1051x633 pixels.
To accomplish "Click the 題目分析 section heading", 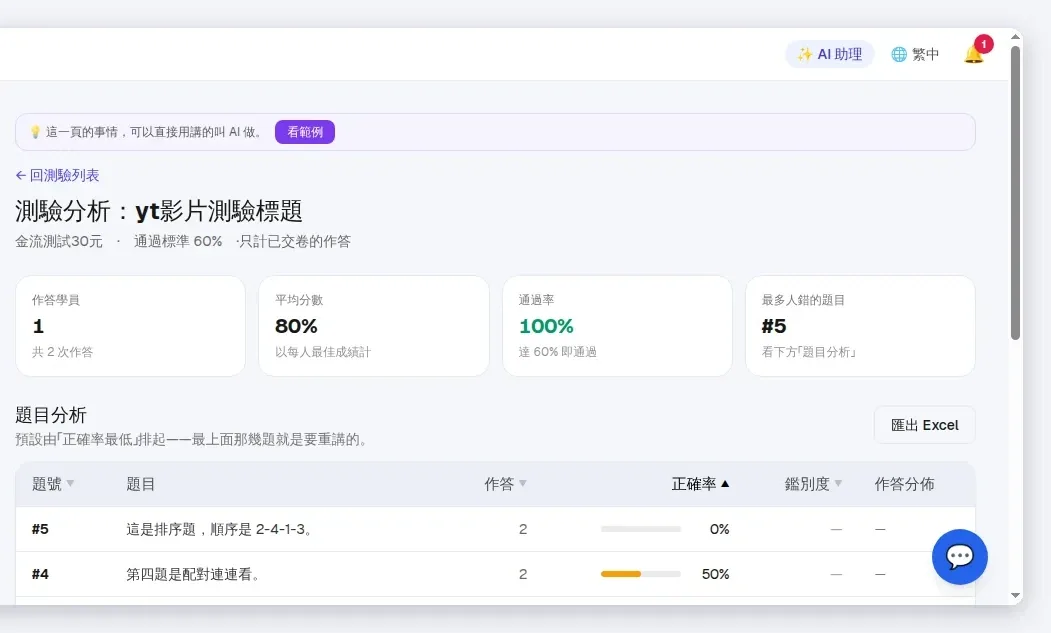I will coord(51,415).
